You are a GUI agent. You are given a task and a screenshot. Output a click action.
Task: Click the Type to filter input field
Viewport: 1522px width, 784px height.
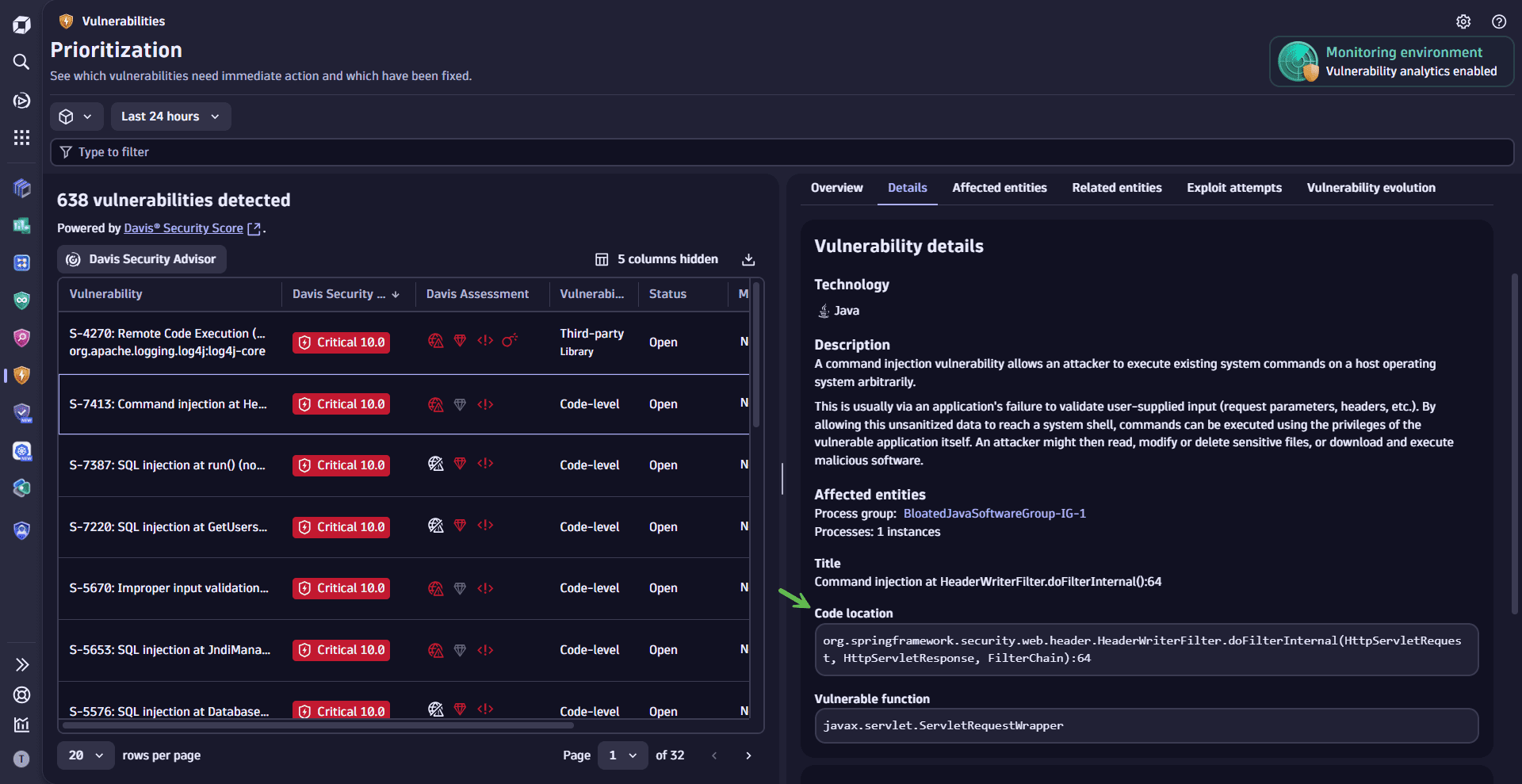[x=782, y=152]
